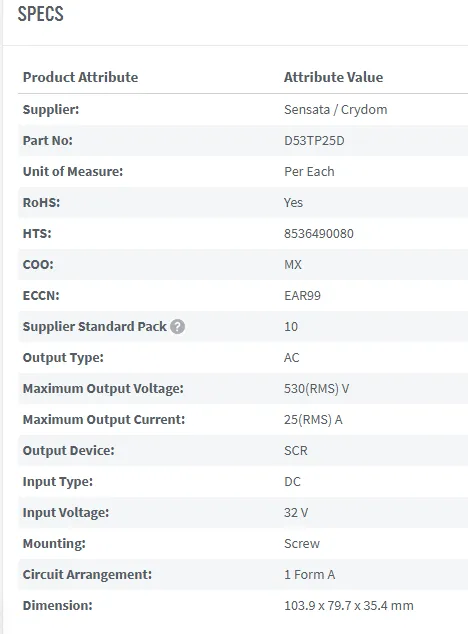This screenshot has width=468, height=634.
Task: Select the HTS code 8536490080
Action: (x=318, y=233)
